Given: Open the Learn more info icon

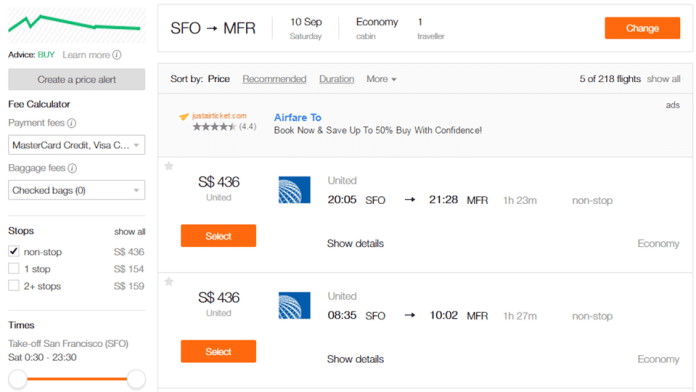Looking at the screenshot, I should pos(117,55).
